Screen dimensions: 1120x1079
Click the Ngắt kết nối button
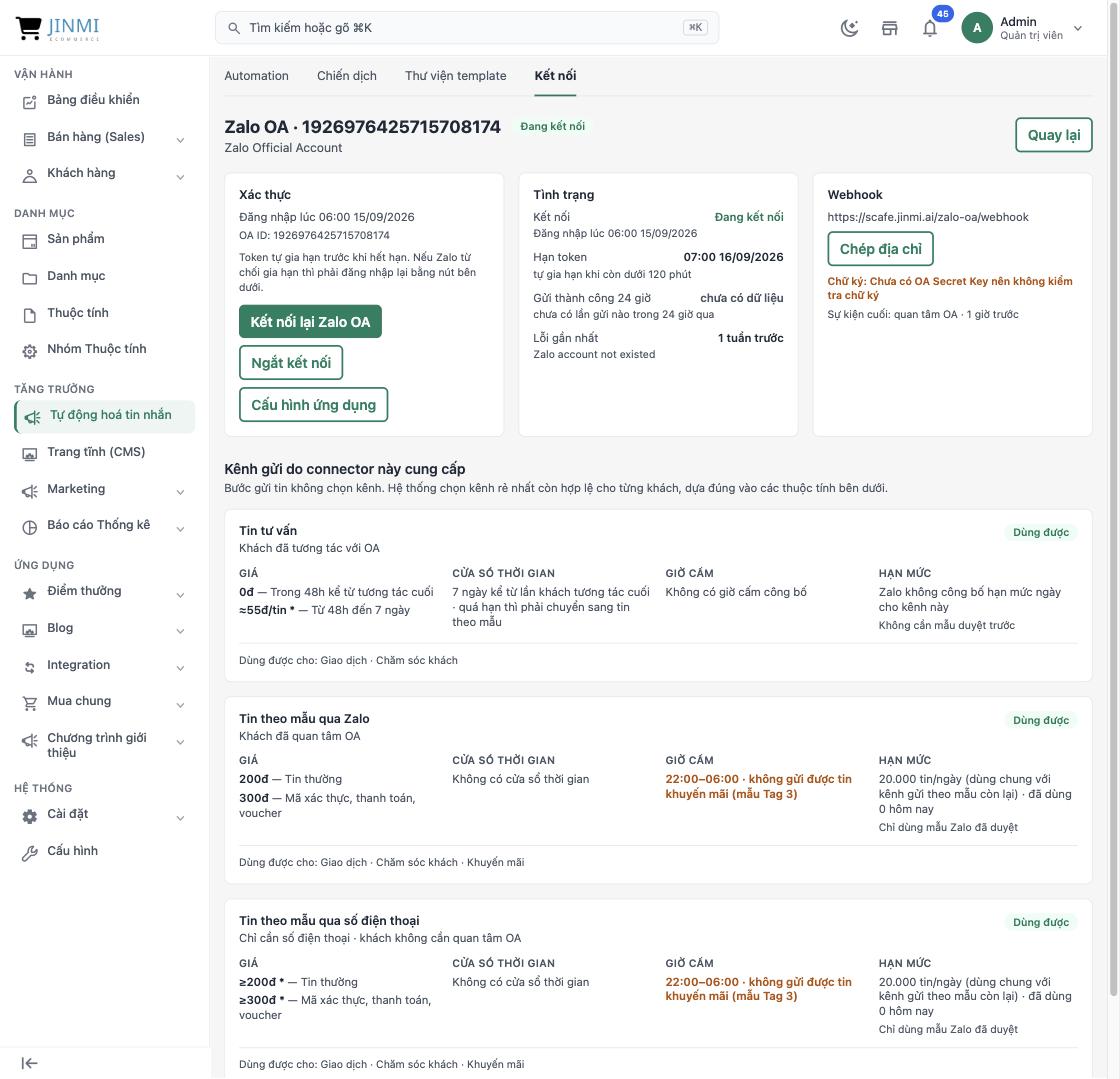(291, 363)
